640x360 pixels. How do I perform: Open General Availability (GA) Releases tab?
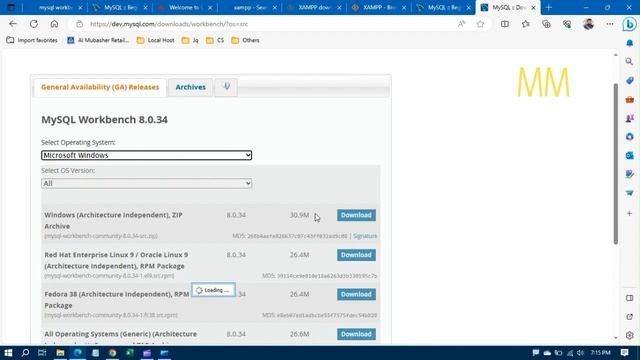(x=100, y=87)
